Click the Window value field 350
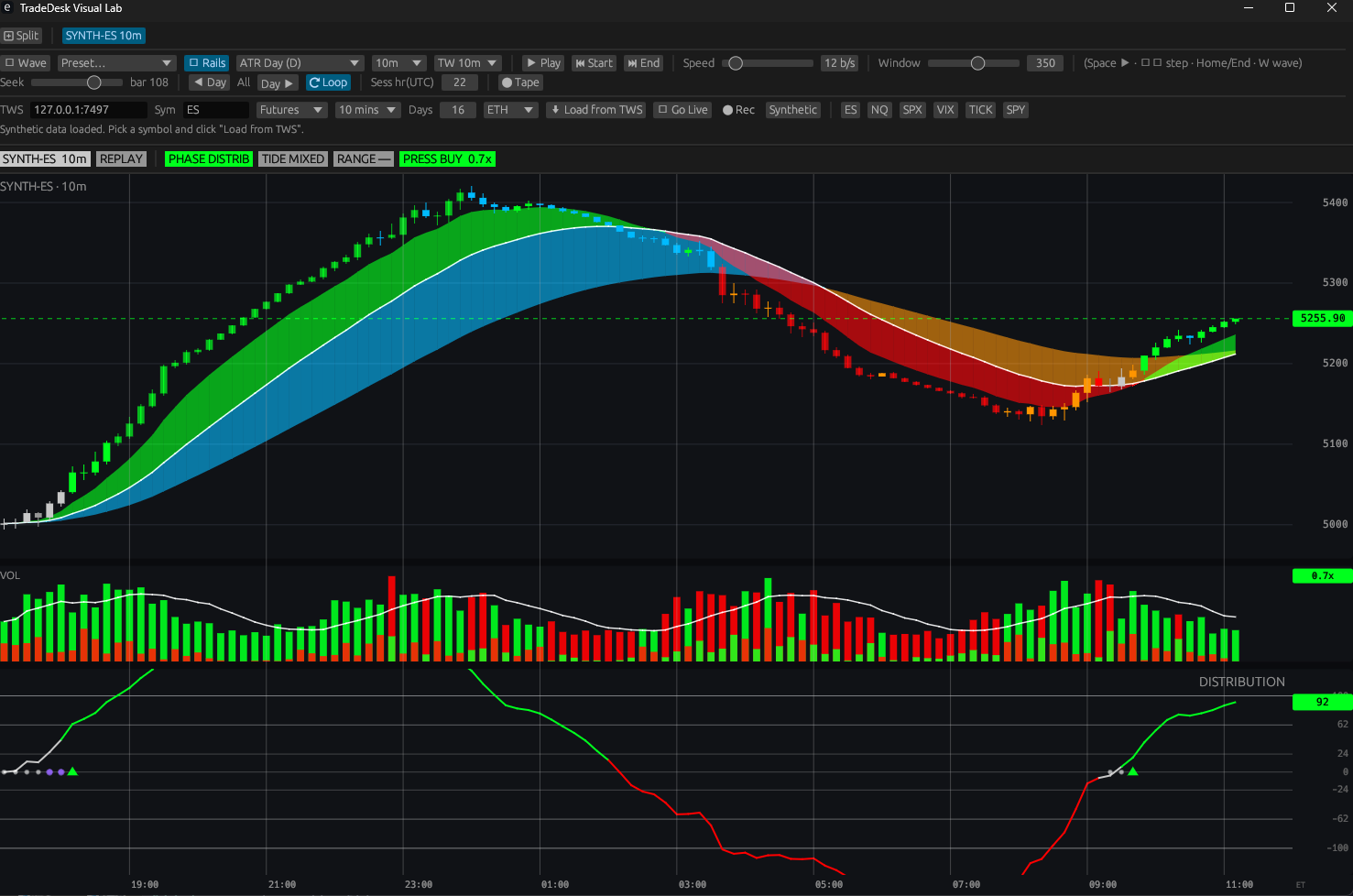Viewport: 1353px width, 896px height. click(1045, 63)
